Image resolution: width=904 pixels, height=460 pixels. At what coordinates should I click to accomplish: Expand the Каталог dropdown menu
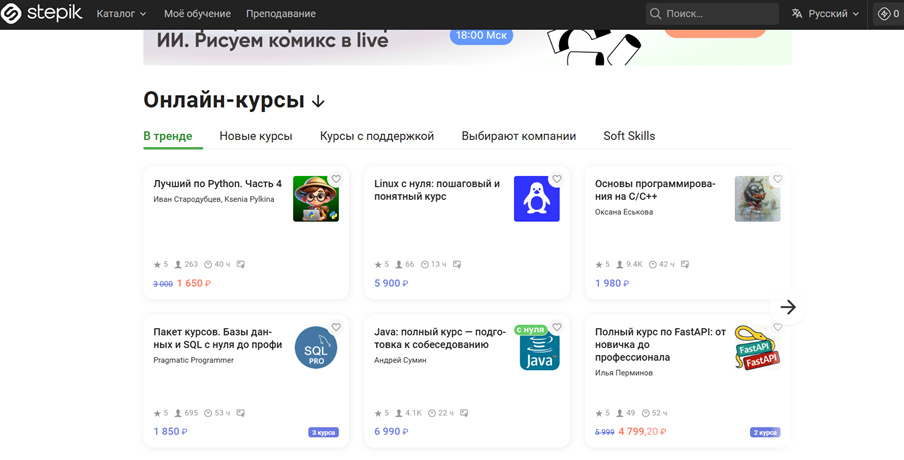click(122, 14)
